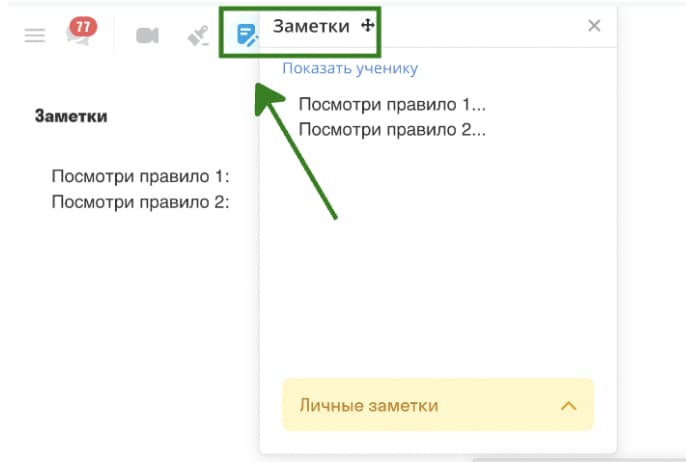Click the bold Заметки heading on page
686x462 pixels.
[71, 116]
